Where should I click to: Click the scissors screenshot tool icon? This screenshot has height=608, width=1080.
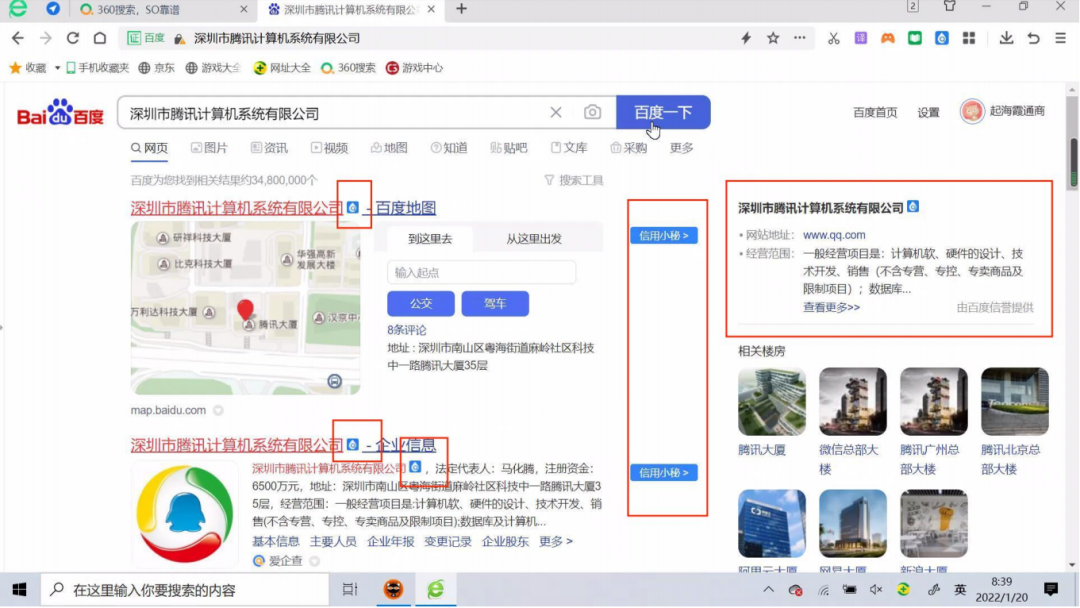click(x=833, y=38)
